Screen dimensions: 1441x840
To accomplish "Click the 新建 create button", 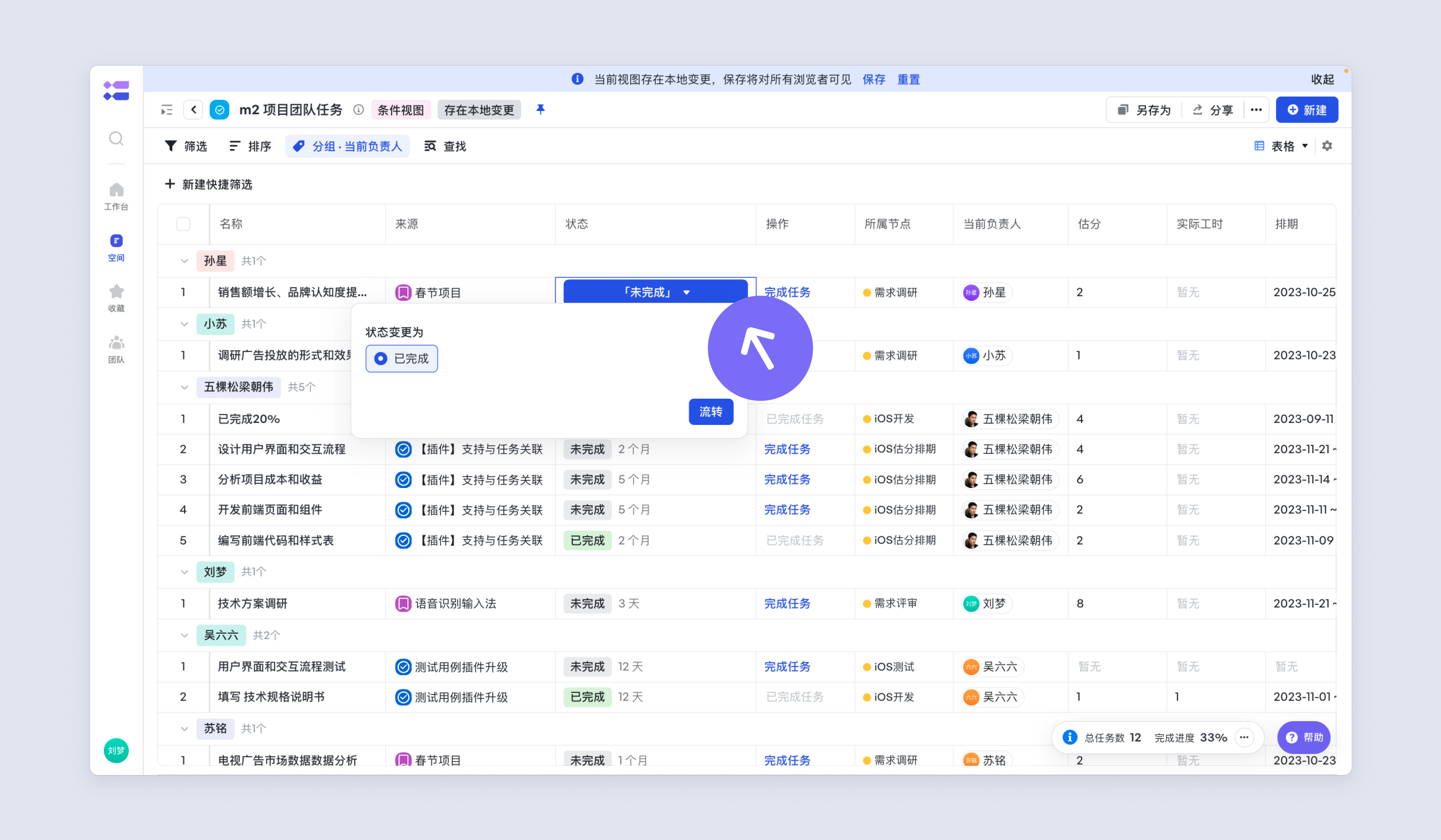I will tap(1307, 110).
